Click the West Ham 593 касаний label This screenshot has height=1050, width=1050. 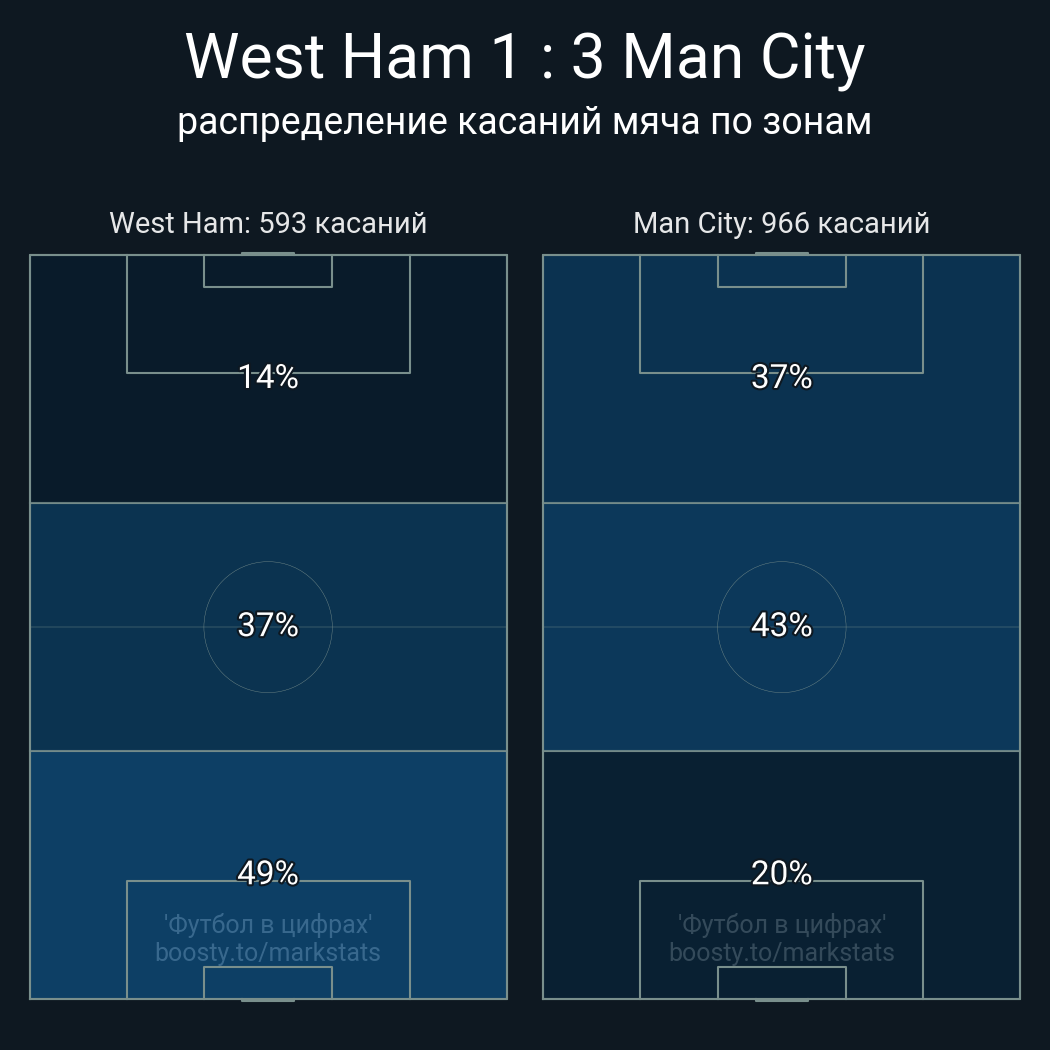tap(268, 223)
